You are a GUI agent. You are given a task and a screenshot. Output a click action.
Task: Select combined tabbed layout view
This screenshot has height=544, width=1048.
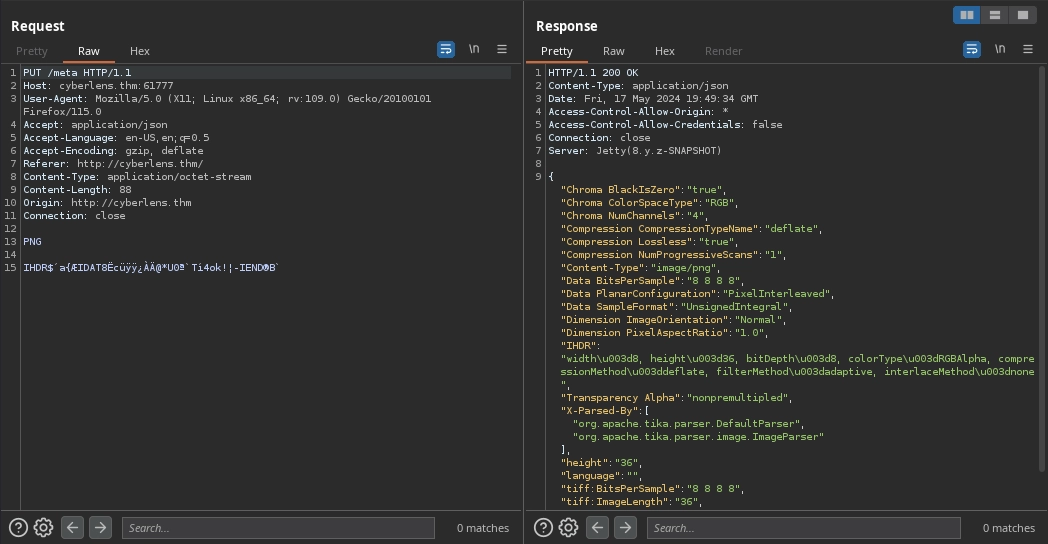[1022, 15]
